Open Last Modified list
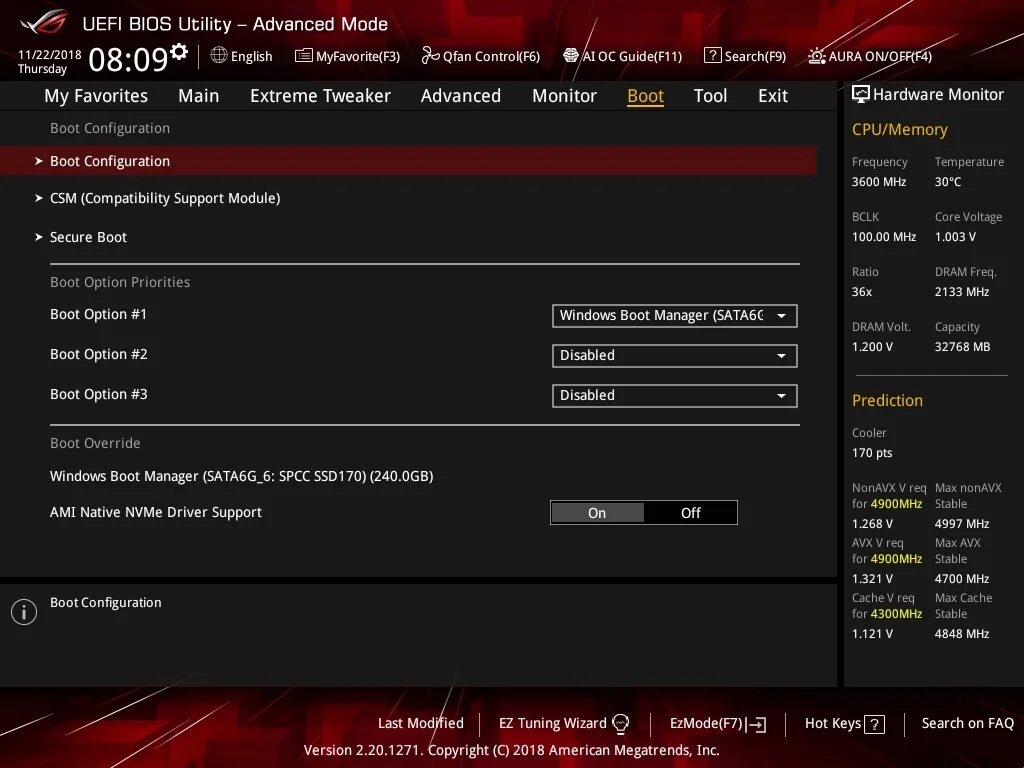 421,723
